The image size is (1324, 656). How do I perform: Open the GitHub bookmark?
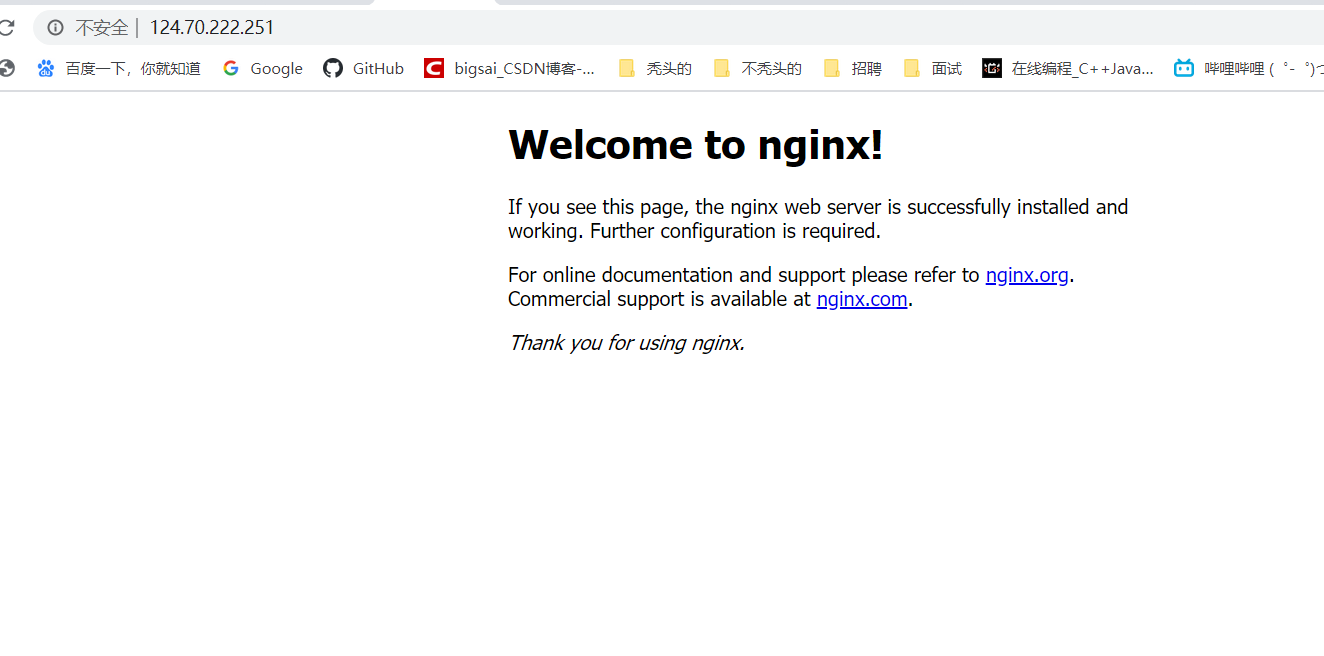364,68
